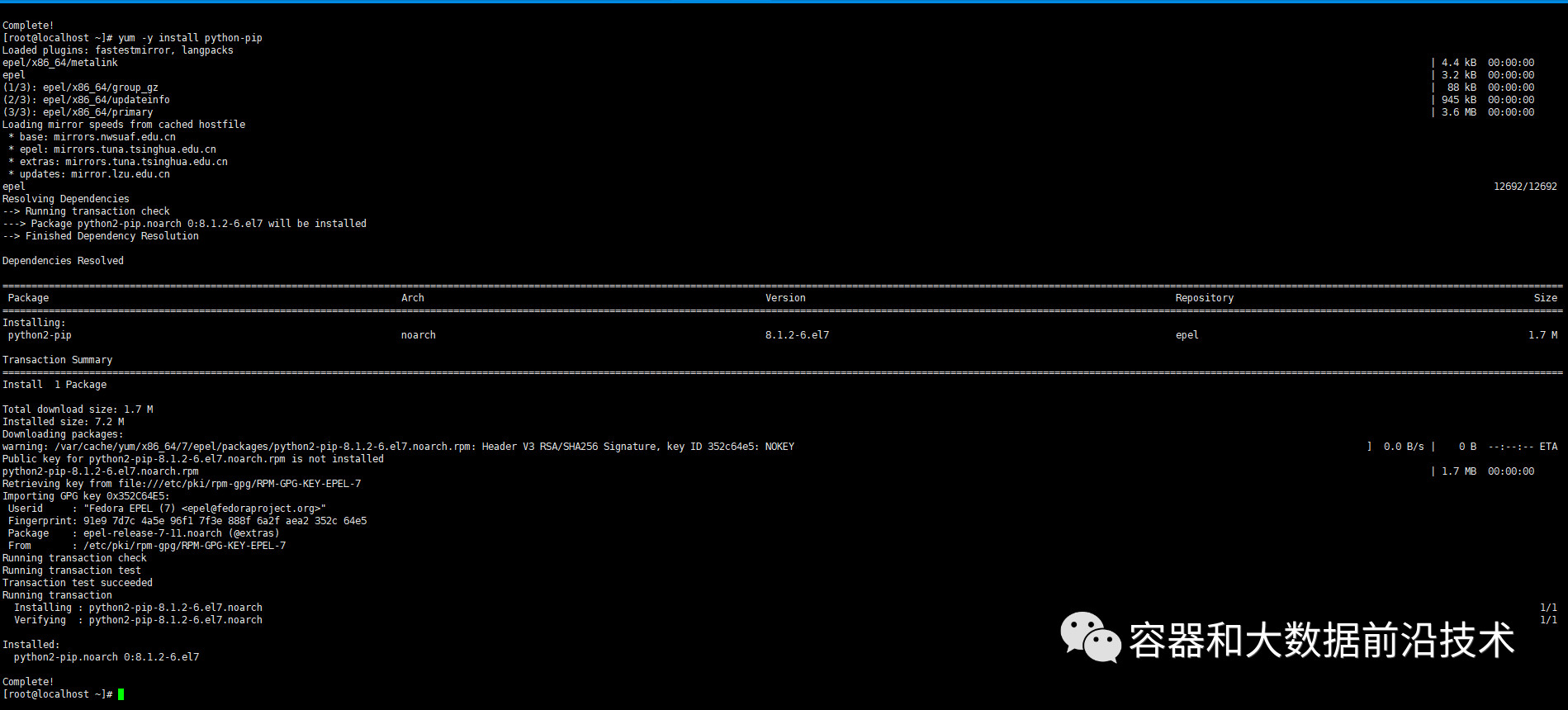Click 'Total download size: 1.7 M'
Image resolution: width=1568 pixels, height=710 pixels.
click(x=78, y=409)
